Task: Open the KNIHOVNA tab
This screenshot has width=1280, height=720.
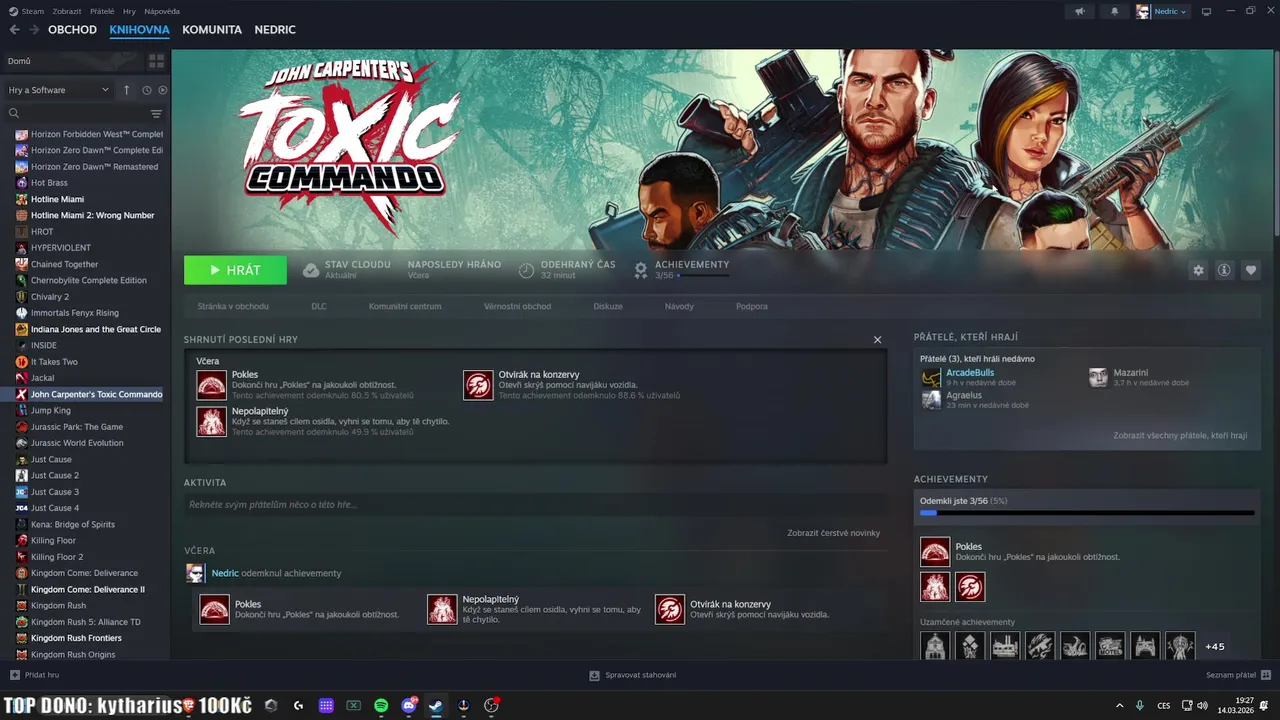Action: coord(139,30)
